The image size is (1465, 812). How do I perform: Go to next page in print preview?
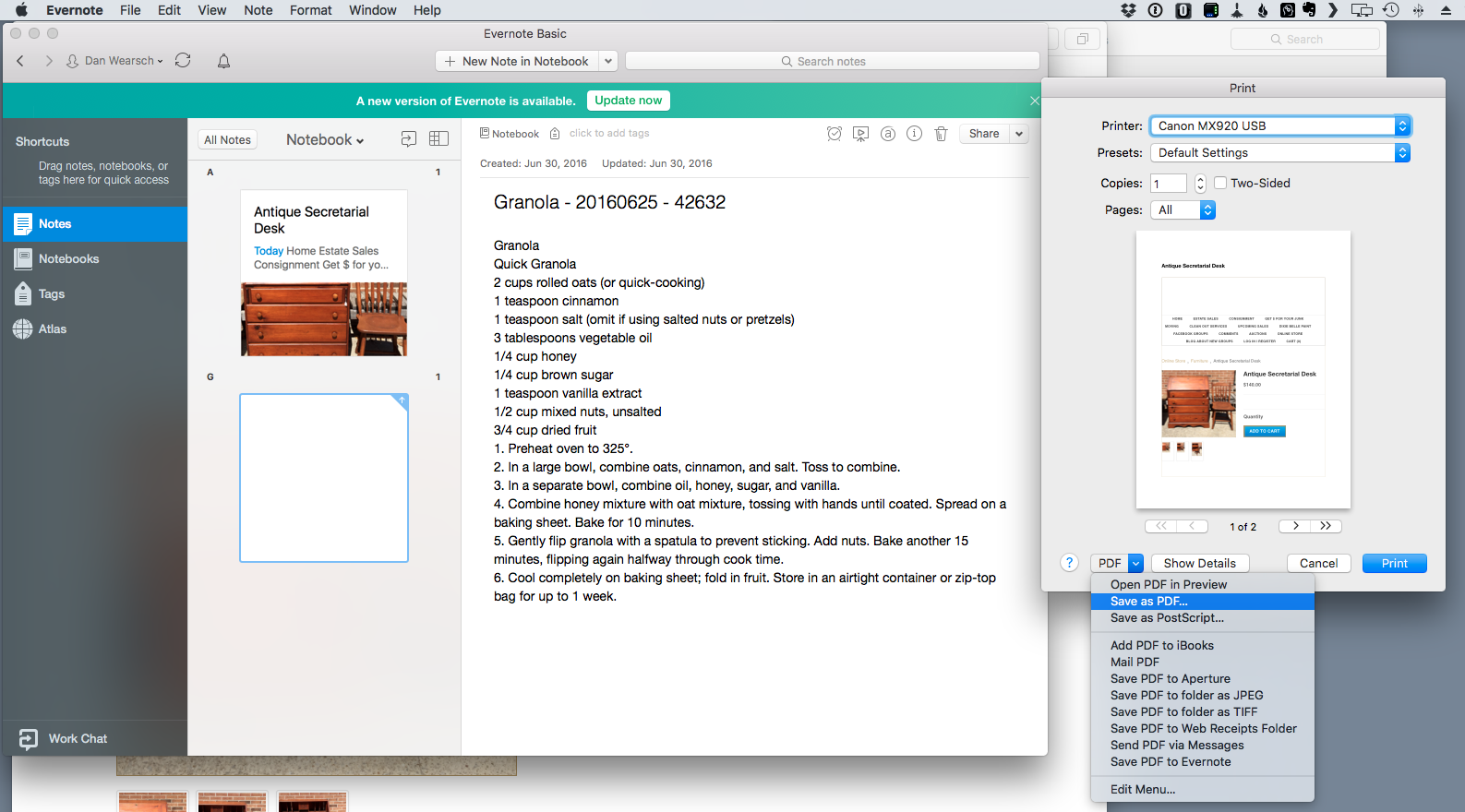1294,526
